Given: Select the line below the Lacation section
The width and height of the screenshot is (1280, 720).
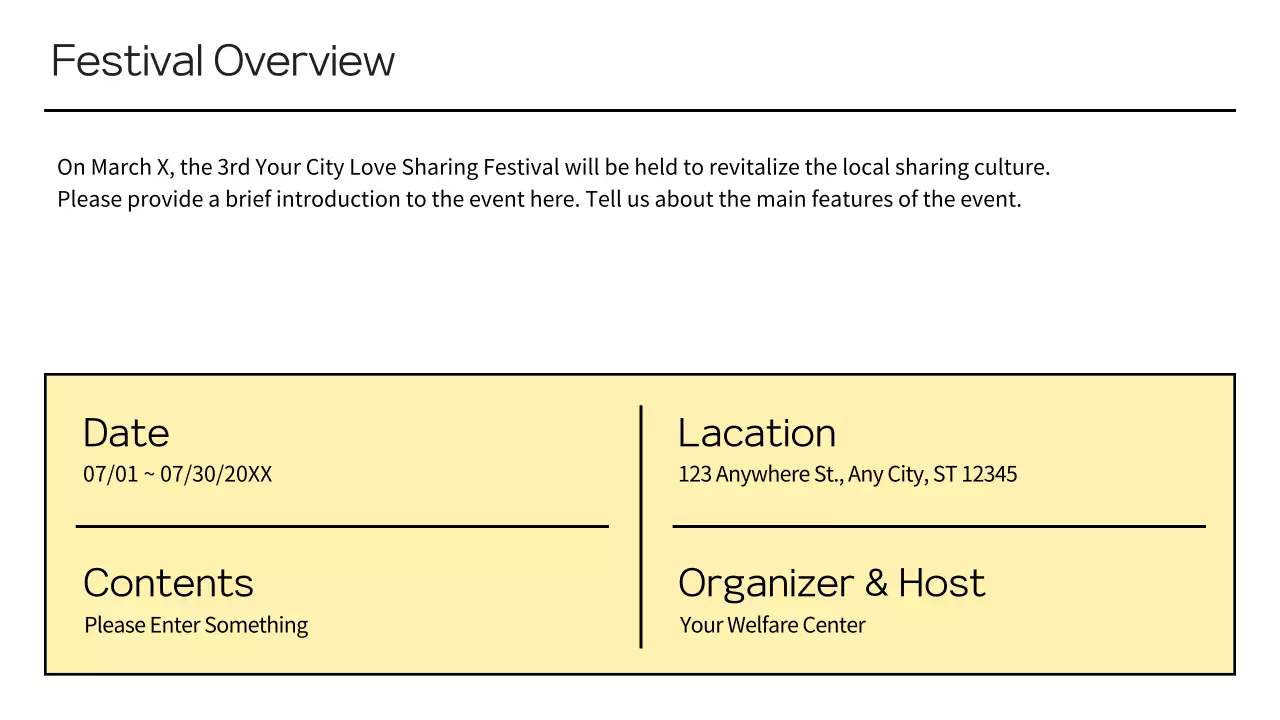Looking at the screenshot, I should pos(938,525).
